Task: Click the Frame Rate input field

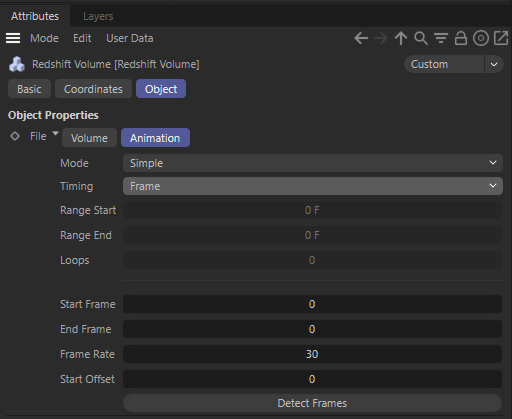Action: click(312, 354)
